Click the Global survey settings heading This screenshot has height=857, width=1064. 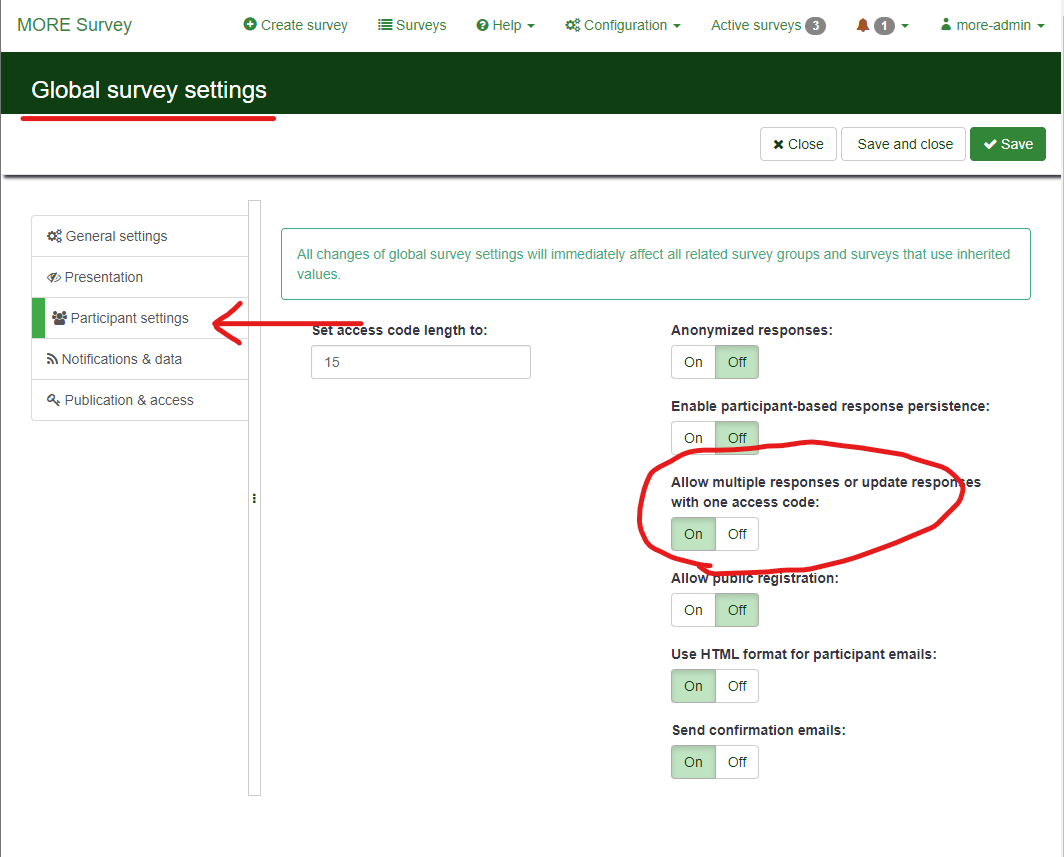[x=149, y=90]
